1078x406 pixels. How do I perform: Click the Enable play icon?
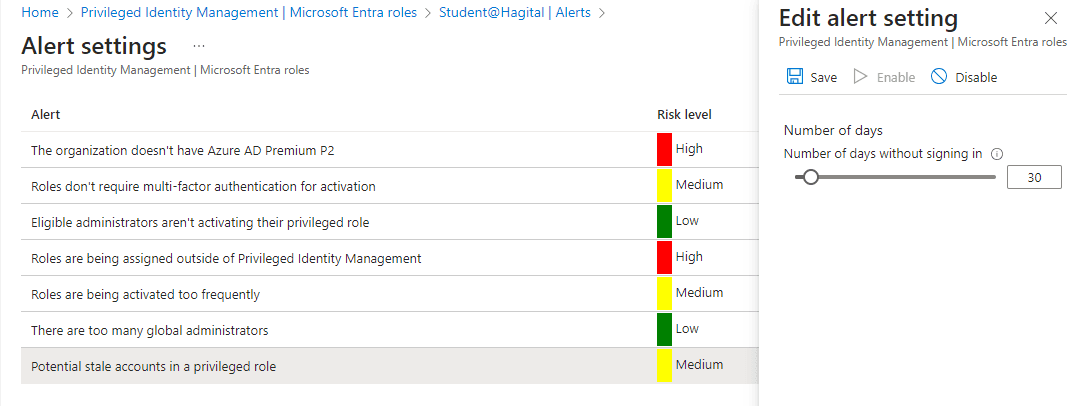point(860,77)
